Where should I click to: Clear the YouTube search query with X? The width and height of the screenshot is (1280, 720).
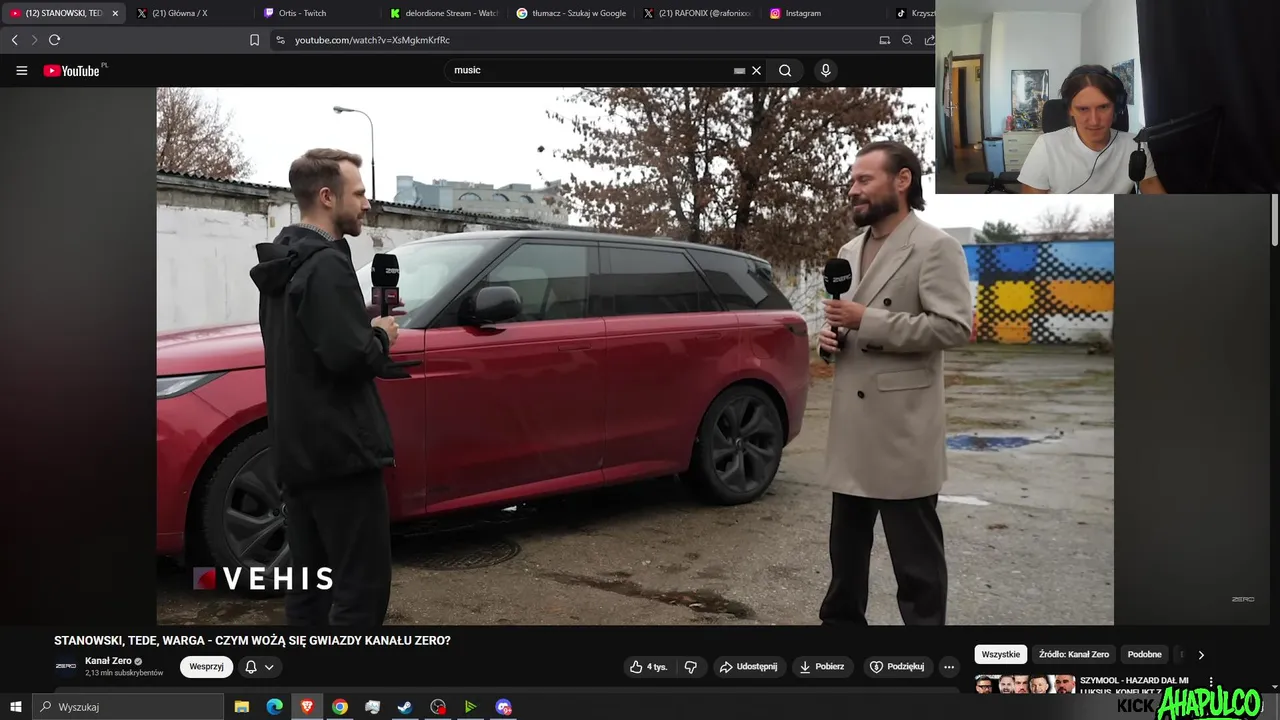coord(756,71)
